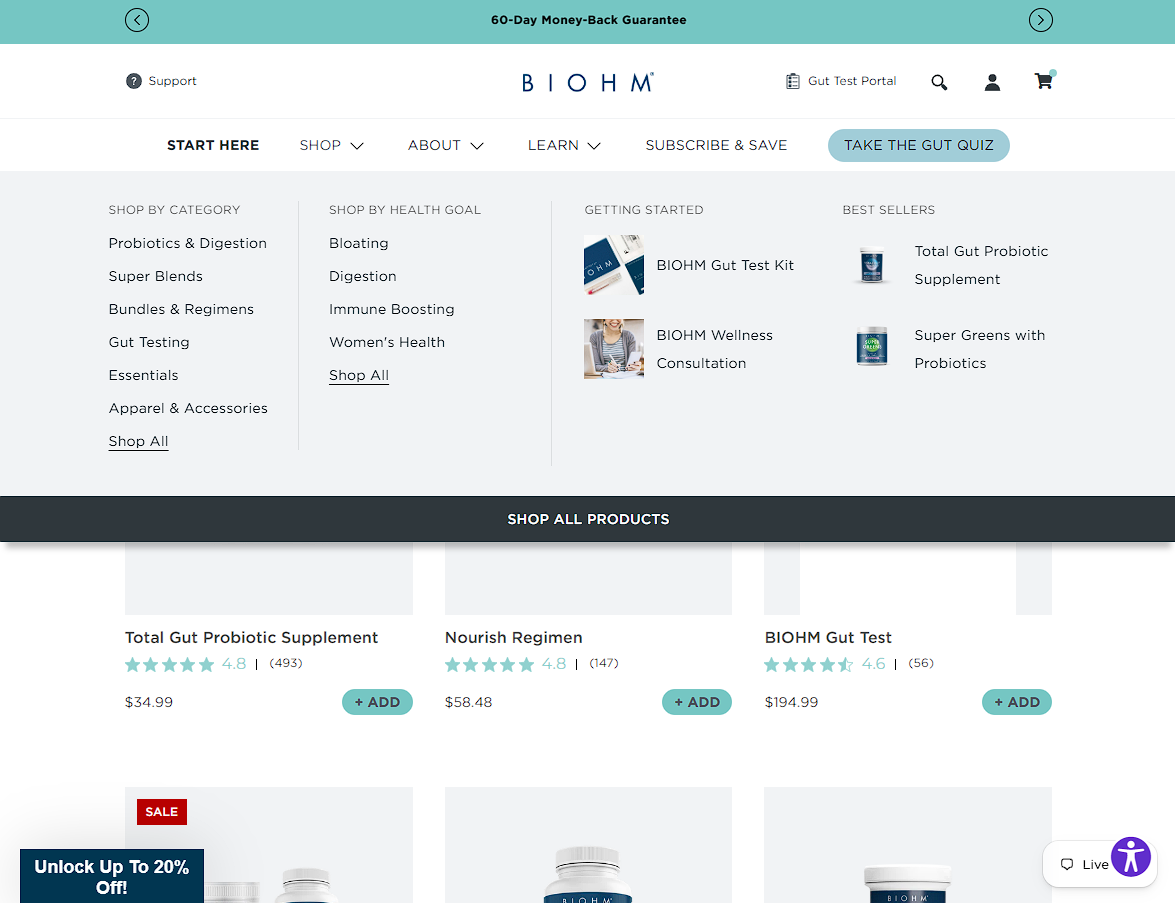
Task: Click (493) reviews count
Action: 286,663
